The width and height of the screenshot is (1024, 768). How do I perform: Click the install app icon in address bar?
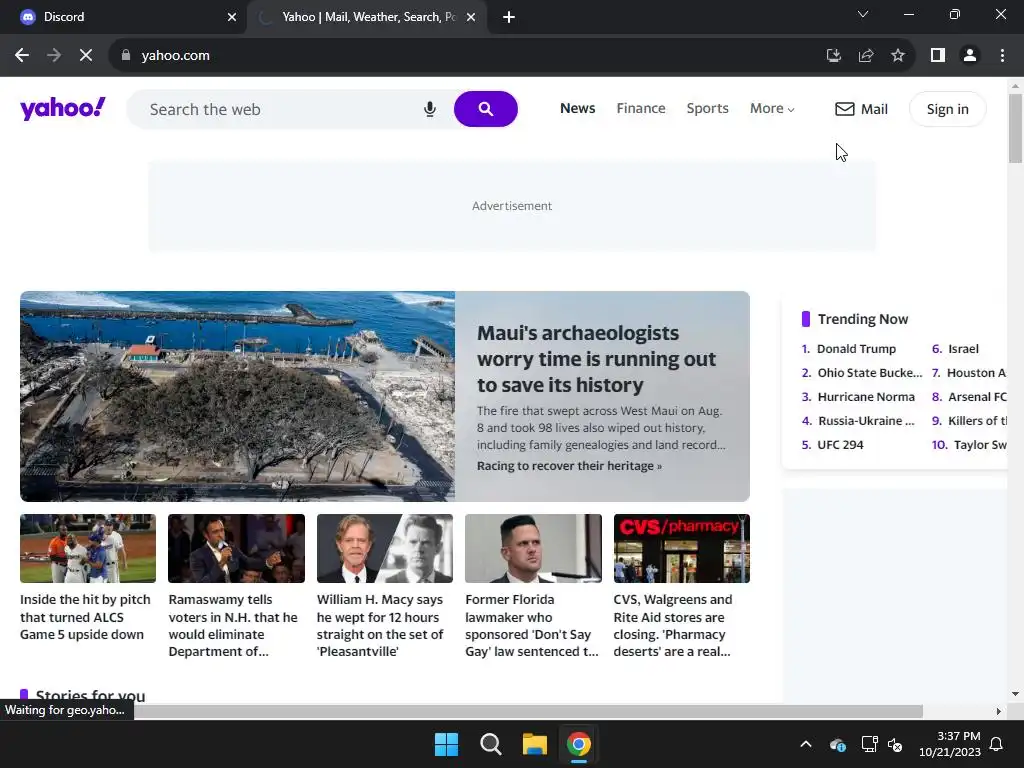tap(833, 56)
